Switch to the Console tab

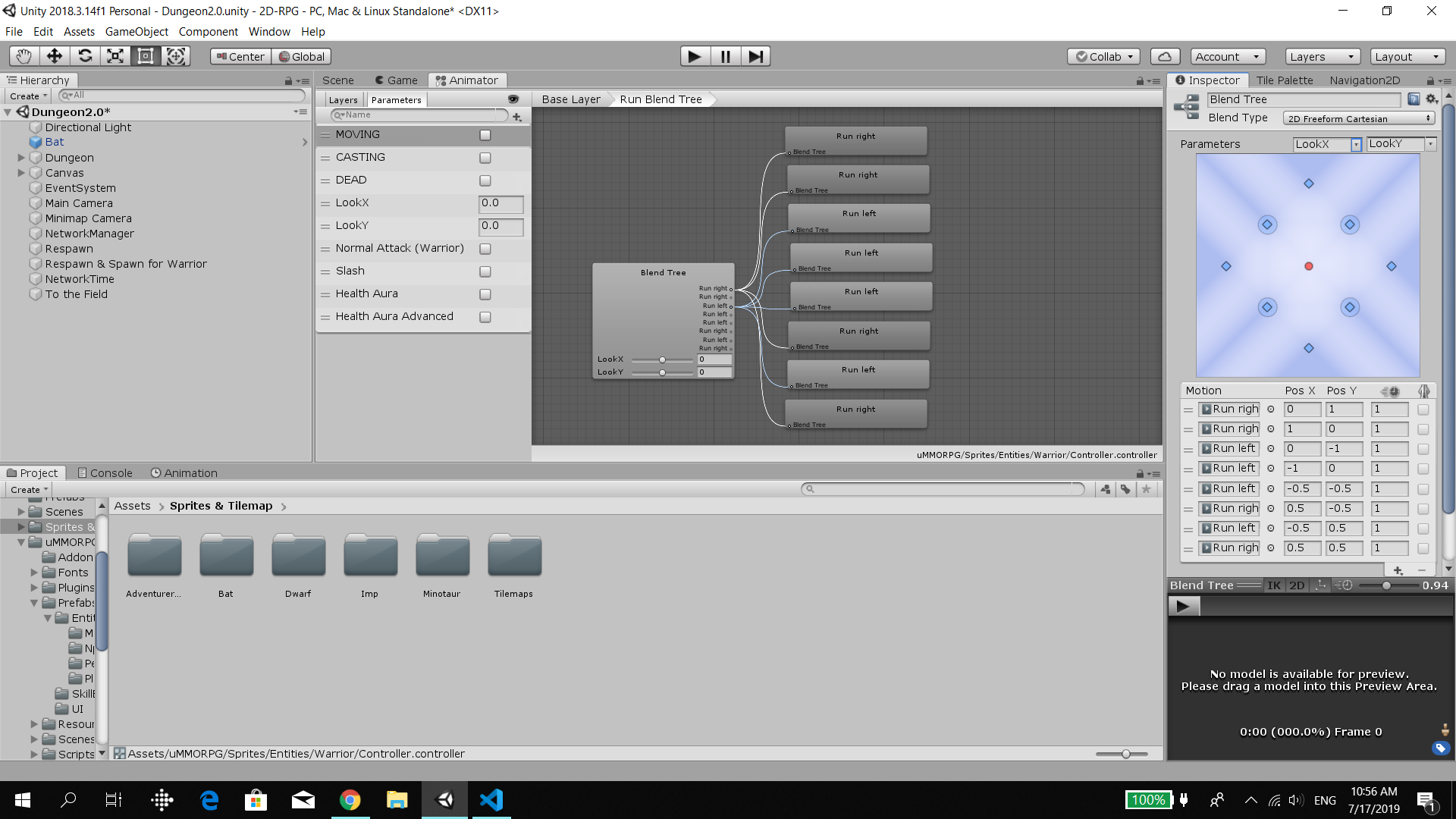(x=105, y=472)
